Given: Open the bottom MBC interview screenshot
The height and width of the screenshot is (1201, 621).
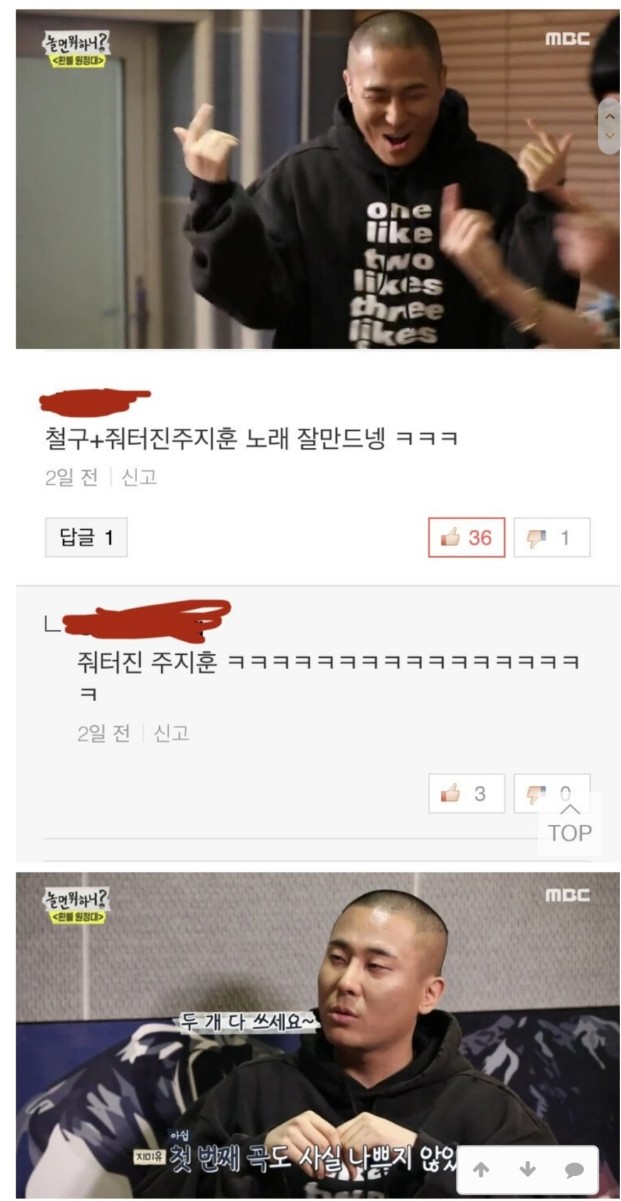Looking at the screenshot, I should tap(317, 1034).
